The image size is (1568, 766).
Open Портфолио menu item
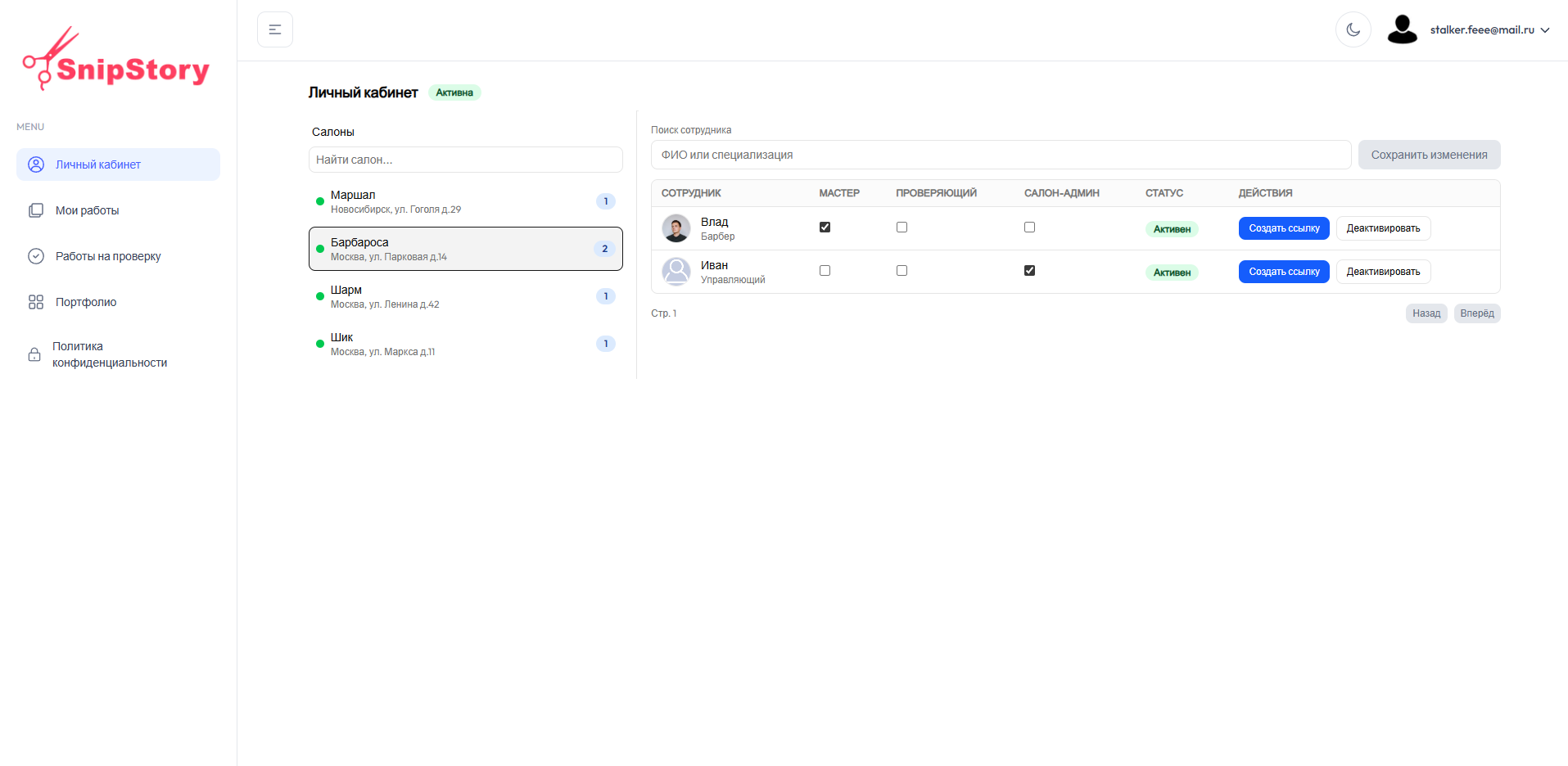point(118,302)
